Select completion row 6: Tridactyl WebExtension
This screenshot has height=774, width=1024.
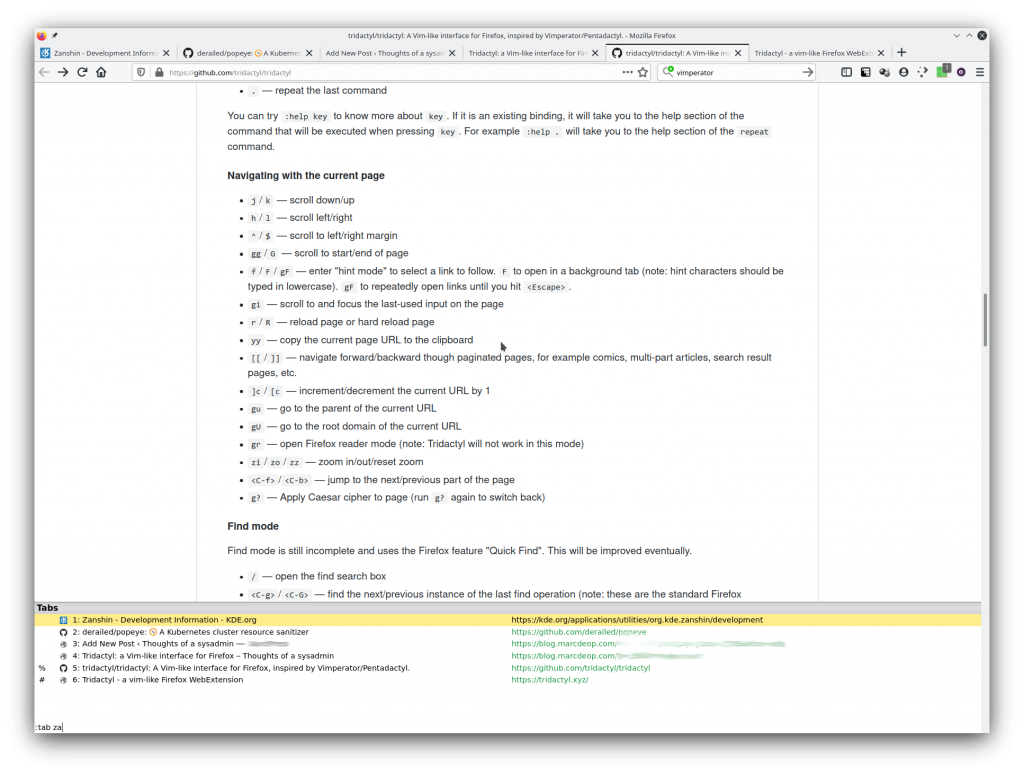507,679
